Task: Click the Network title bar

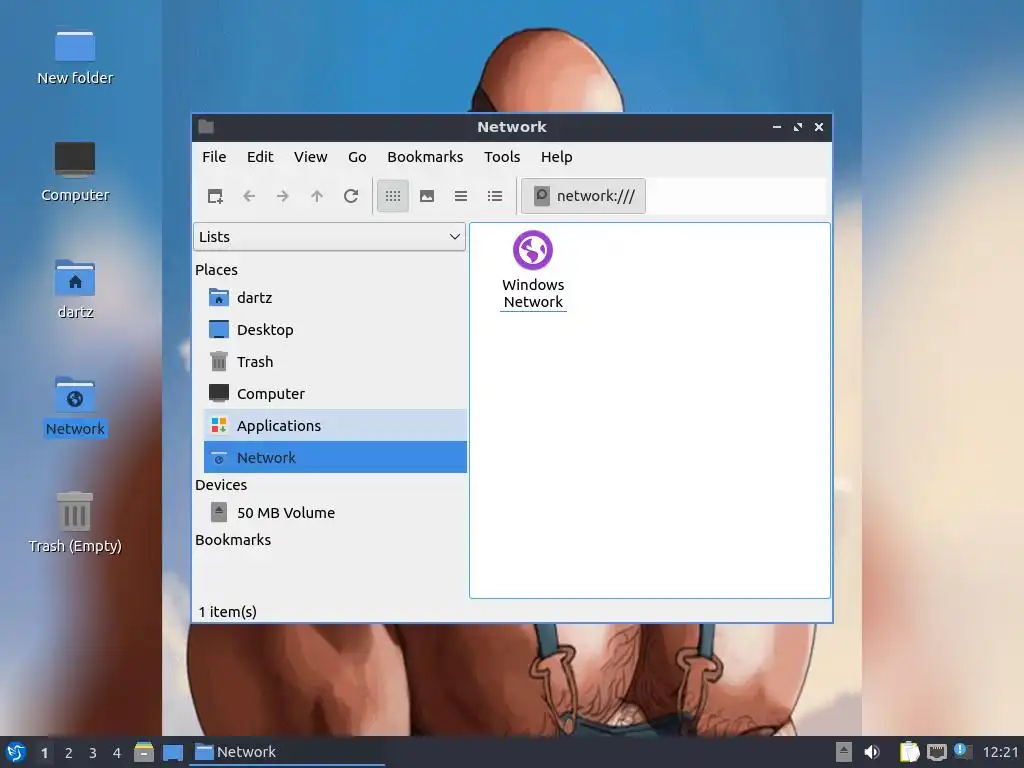Action: [511, 127]
